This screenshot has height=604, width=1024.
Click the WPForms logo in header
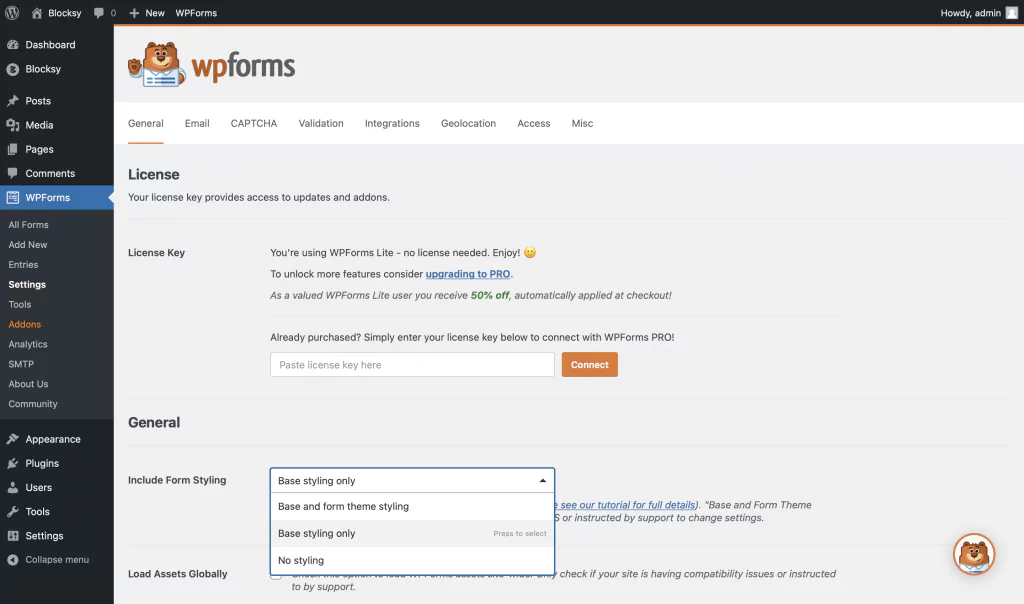[212, 66]
